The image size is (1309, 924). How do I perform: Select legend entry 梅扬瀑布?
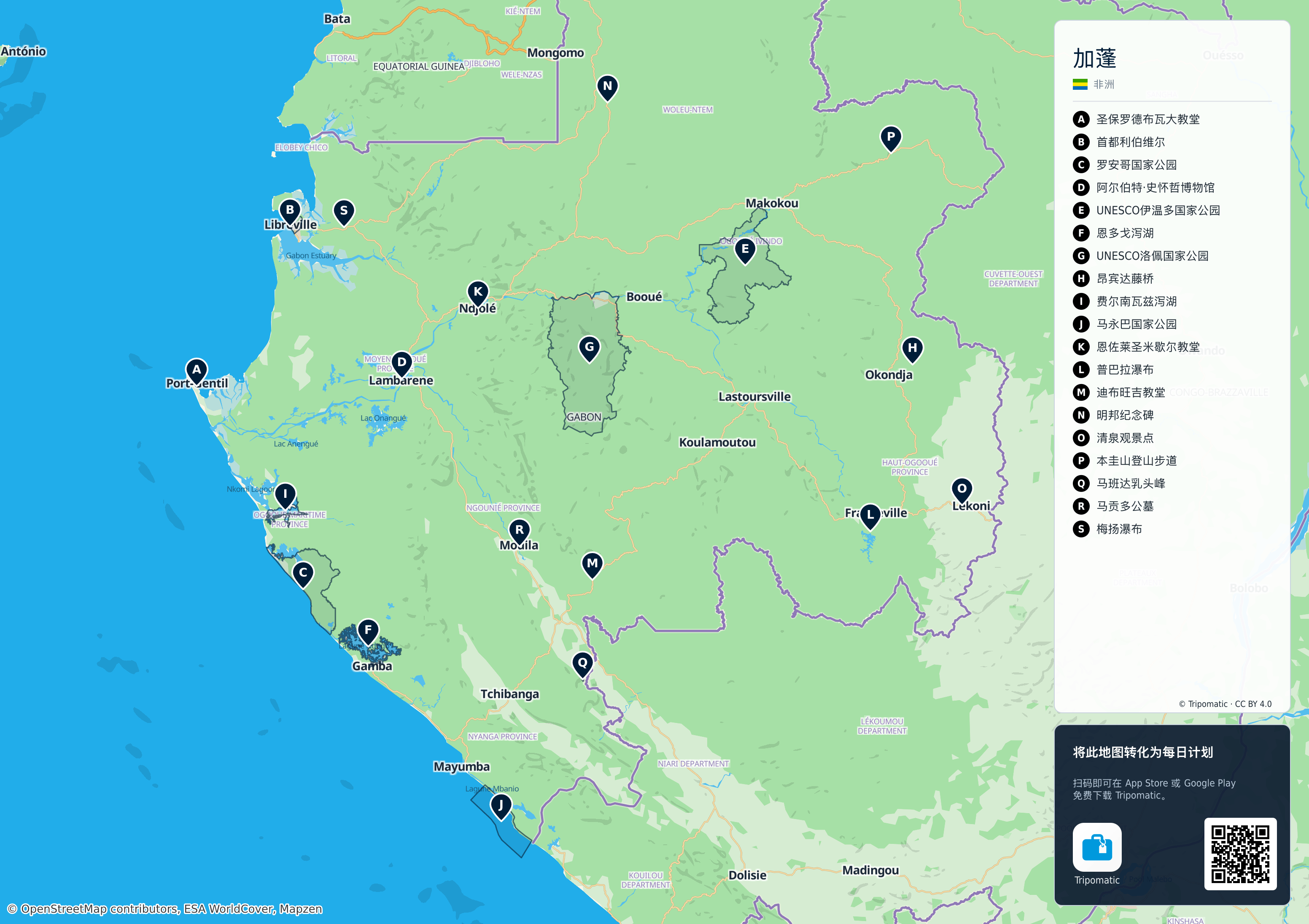(x=1107, y=529)
